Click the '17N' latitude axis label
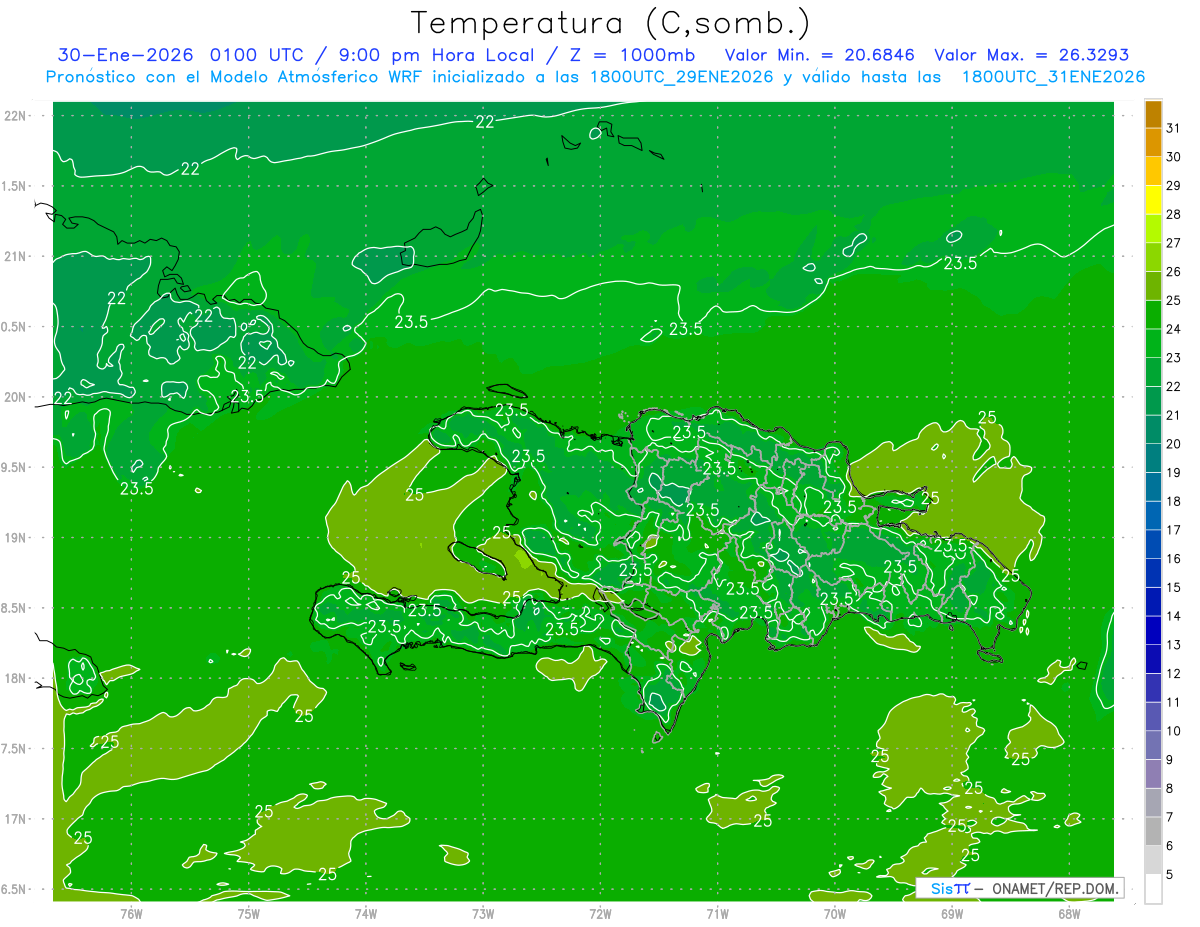Image resolution: width=1200 pixels, height=927 pixels. tap(14, 819)
